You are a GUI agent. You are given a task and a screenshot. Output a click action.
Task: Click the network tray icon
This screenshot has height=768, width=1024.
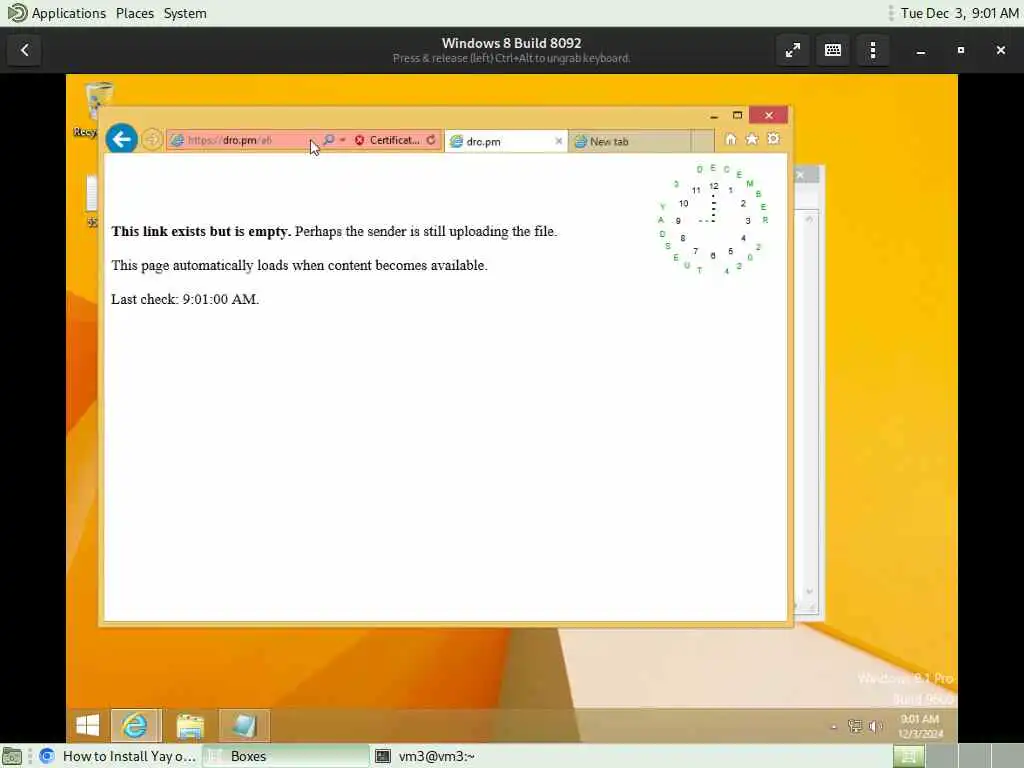coord(855,726)
